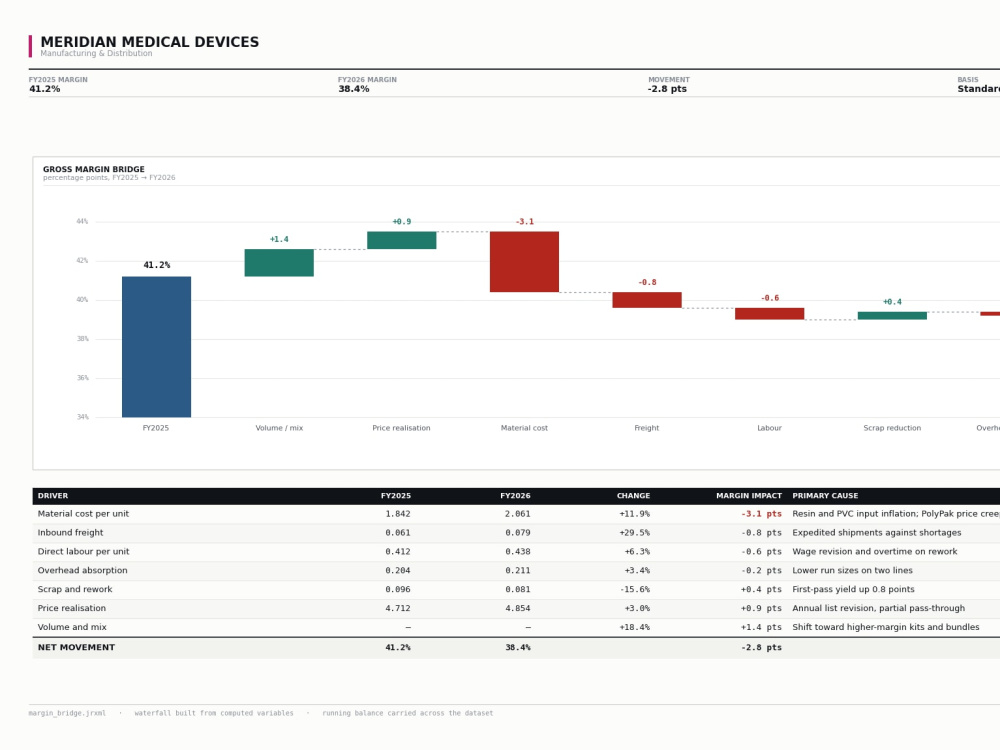Click the First-pass yield up 0.8 points cause

tap(853, 590)
